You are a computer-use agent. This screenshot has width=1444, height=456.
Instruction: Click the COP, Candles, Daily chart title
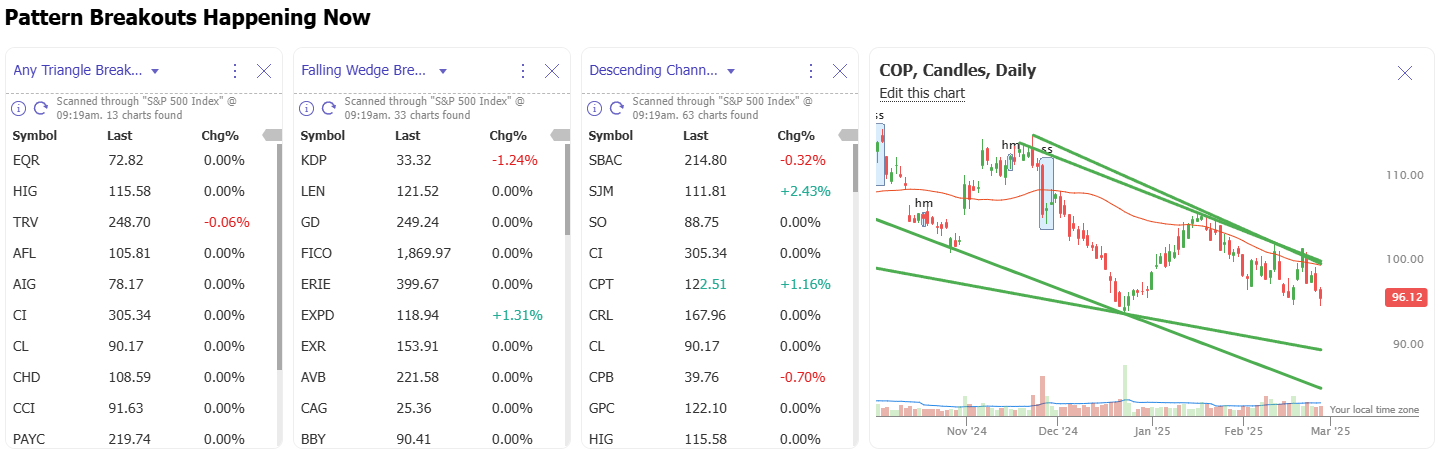click(x=957, y=70)
